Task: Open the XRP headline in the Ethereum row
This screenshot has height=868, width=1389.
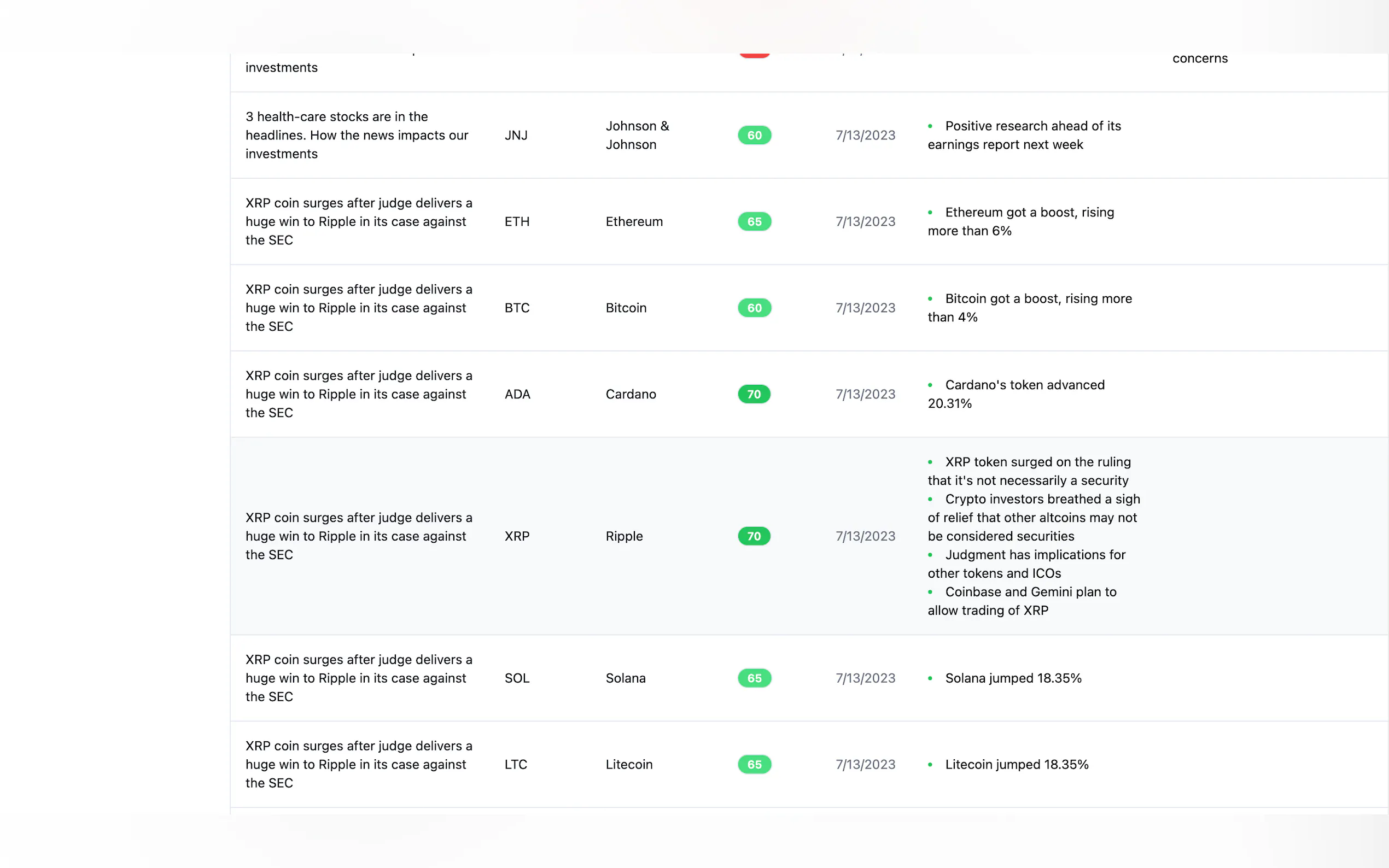Action: point(358,221)
